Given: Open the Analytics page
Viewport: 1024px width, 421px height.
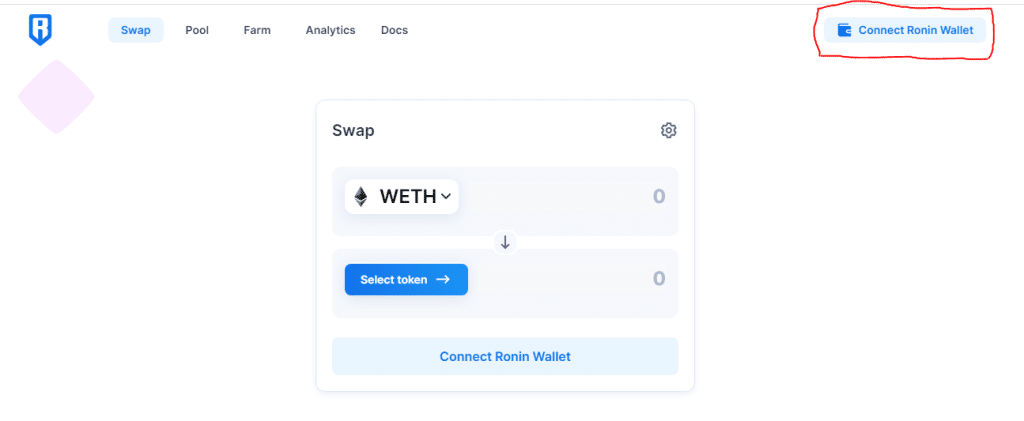Looking at the screenshot, I should click(x=330, y=30).
